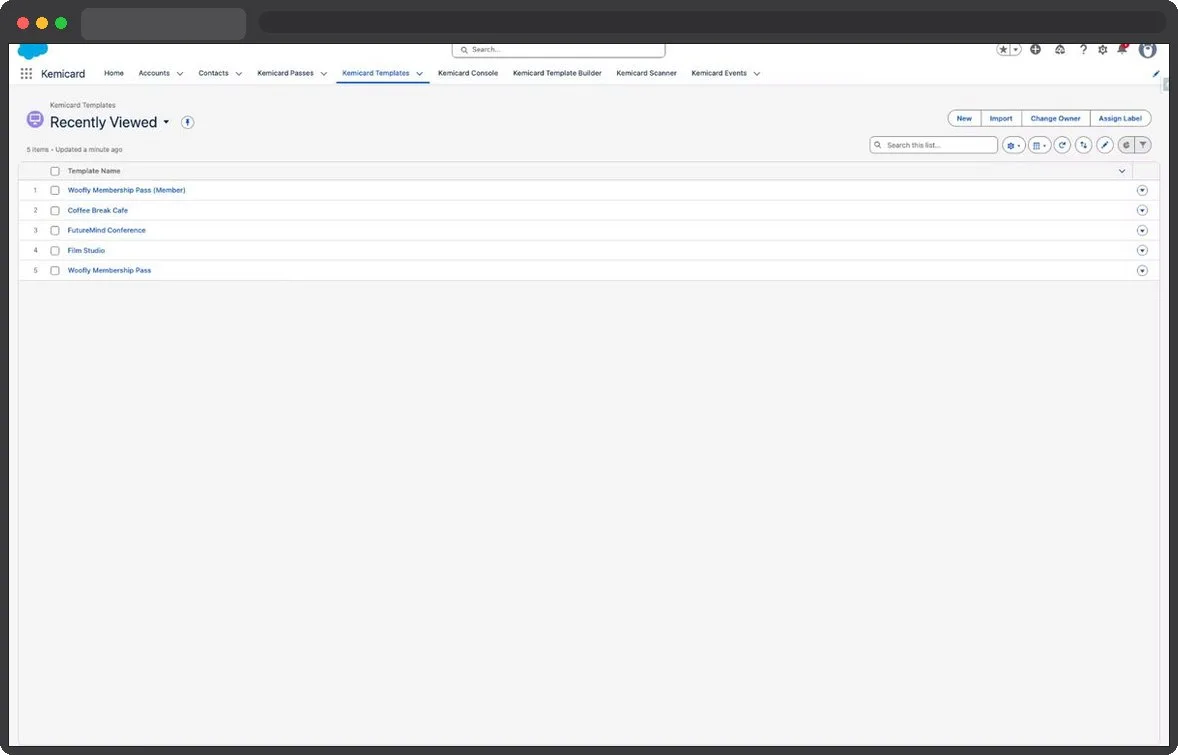
Task: Open the Contacts tab
Action: tap(213, 74)
